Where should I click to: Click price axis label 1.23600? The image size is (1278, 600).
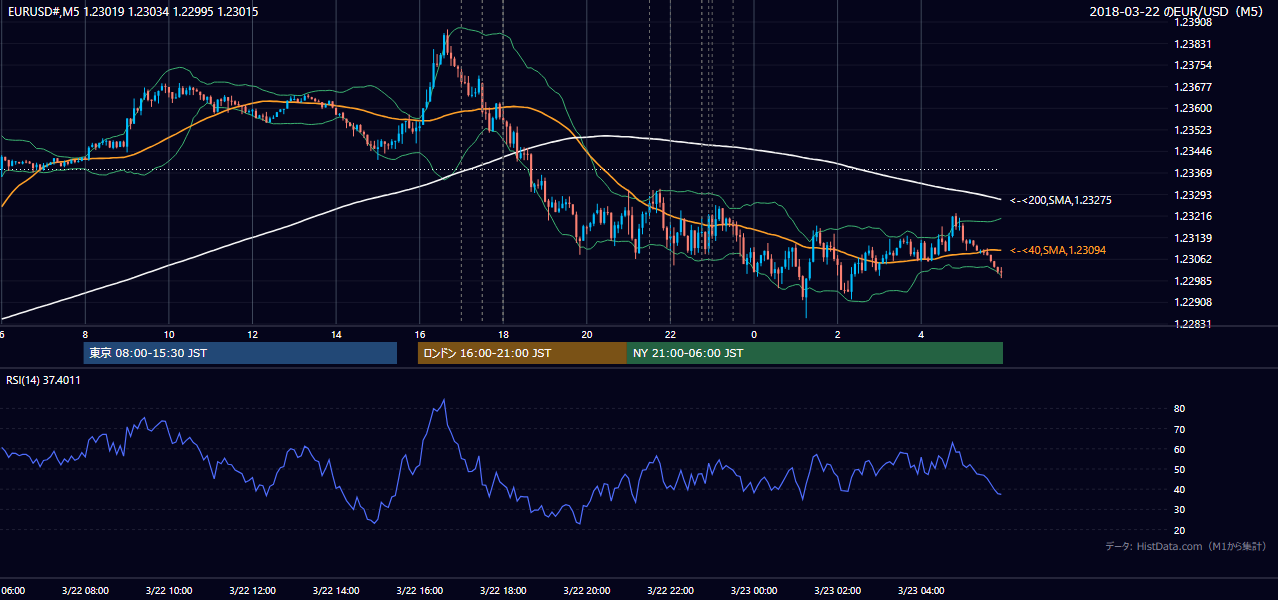(x=1192, y=108)
